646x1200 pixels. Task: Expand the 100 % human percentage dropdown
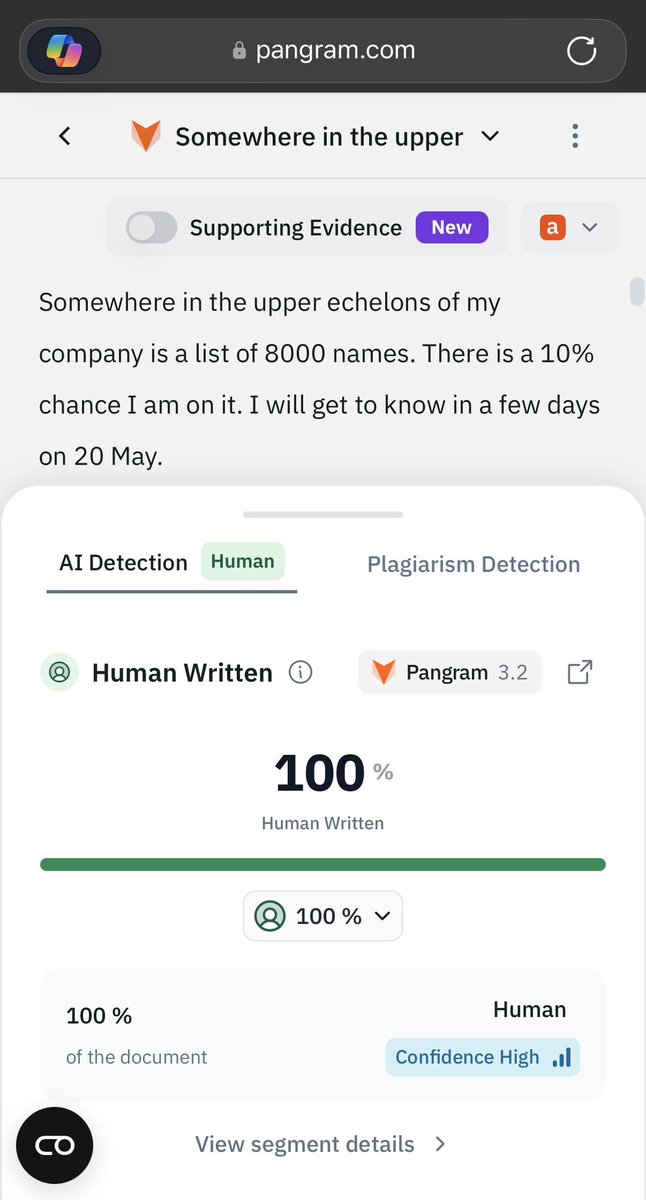click(323, 916)
